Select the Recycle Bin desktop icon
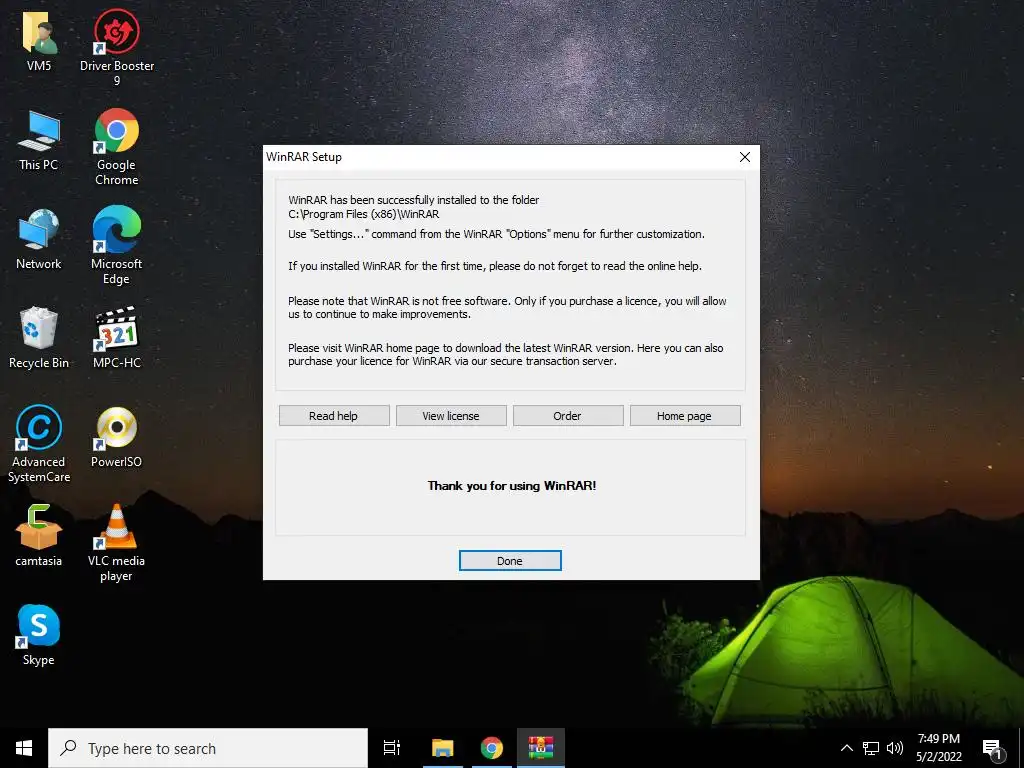The width and height of the screenshot is (1024, 768). (x=39, y=338)
